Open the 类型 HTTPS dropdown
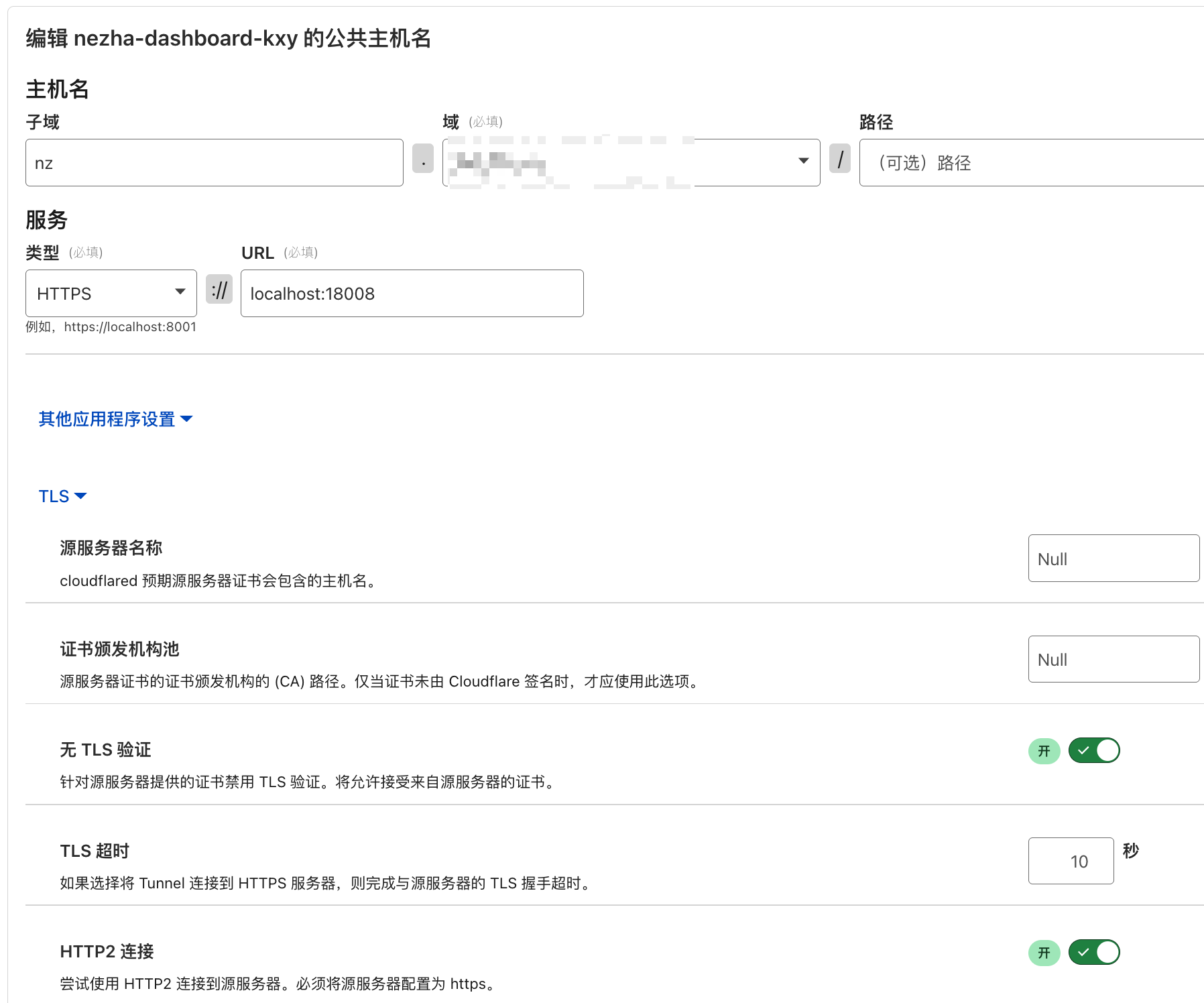 coord(111,293)
